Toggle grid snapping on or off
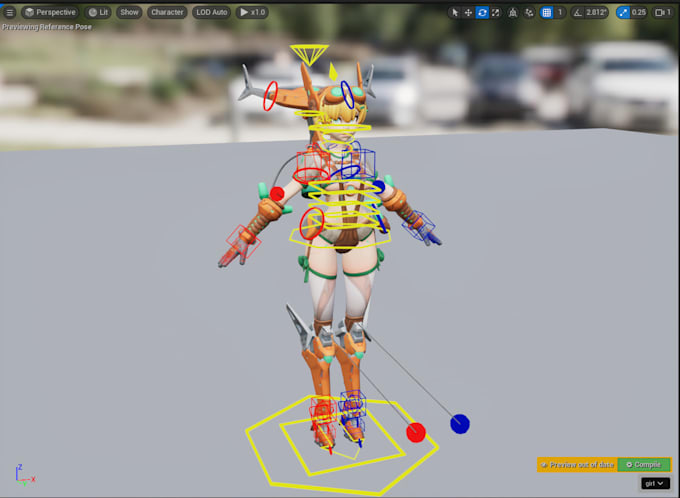 tap(547, 13)
